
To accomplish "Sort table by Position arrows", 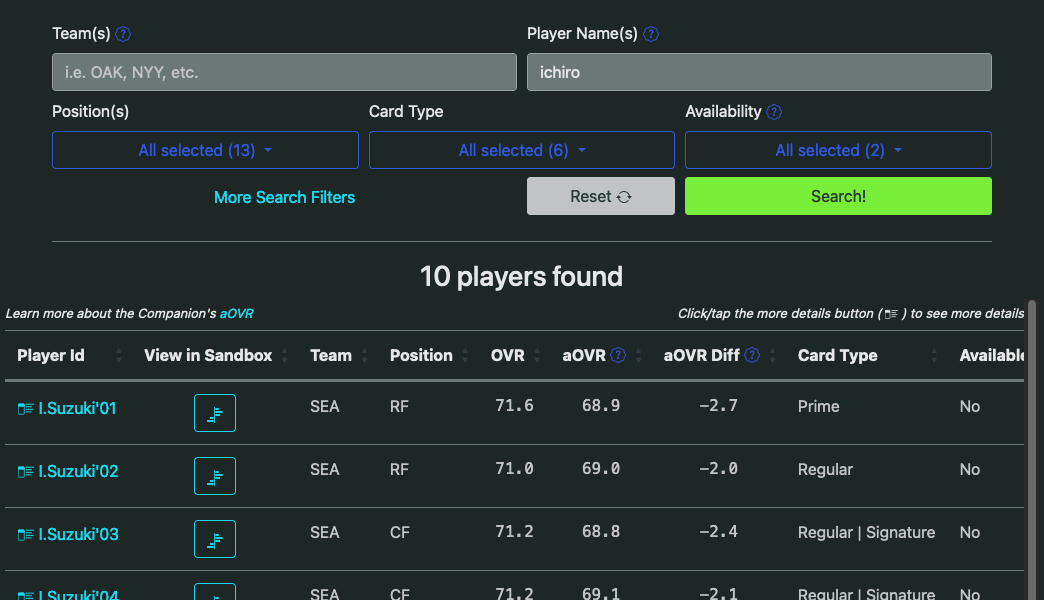I will click(465, 356).
